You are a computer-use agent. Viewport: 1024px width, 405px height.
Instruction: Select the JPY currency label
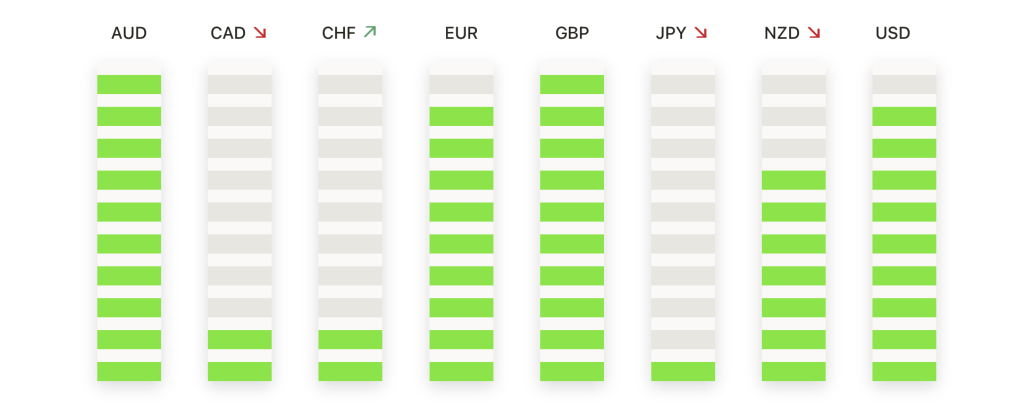point(671,34)
